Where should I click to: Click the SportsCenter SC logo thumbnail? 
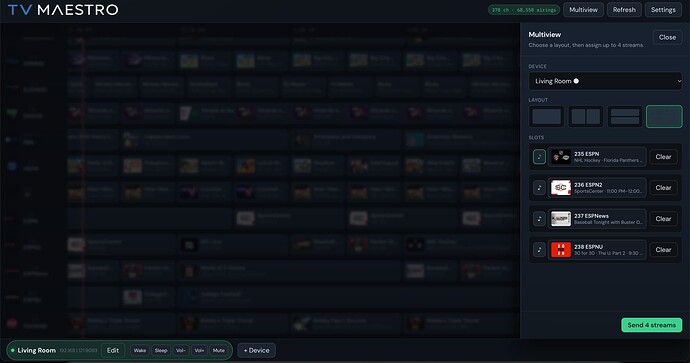point(561,188)
